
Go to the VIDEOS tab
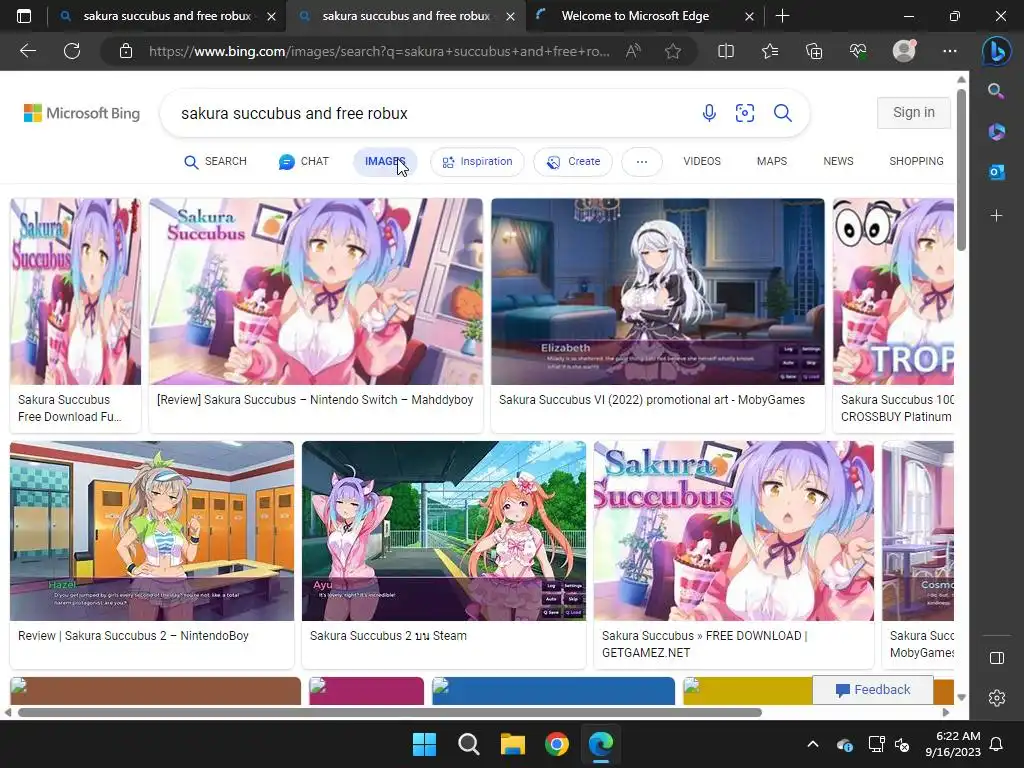(x=702, y=161)
